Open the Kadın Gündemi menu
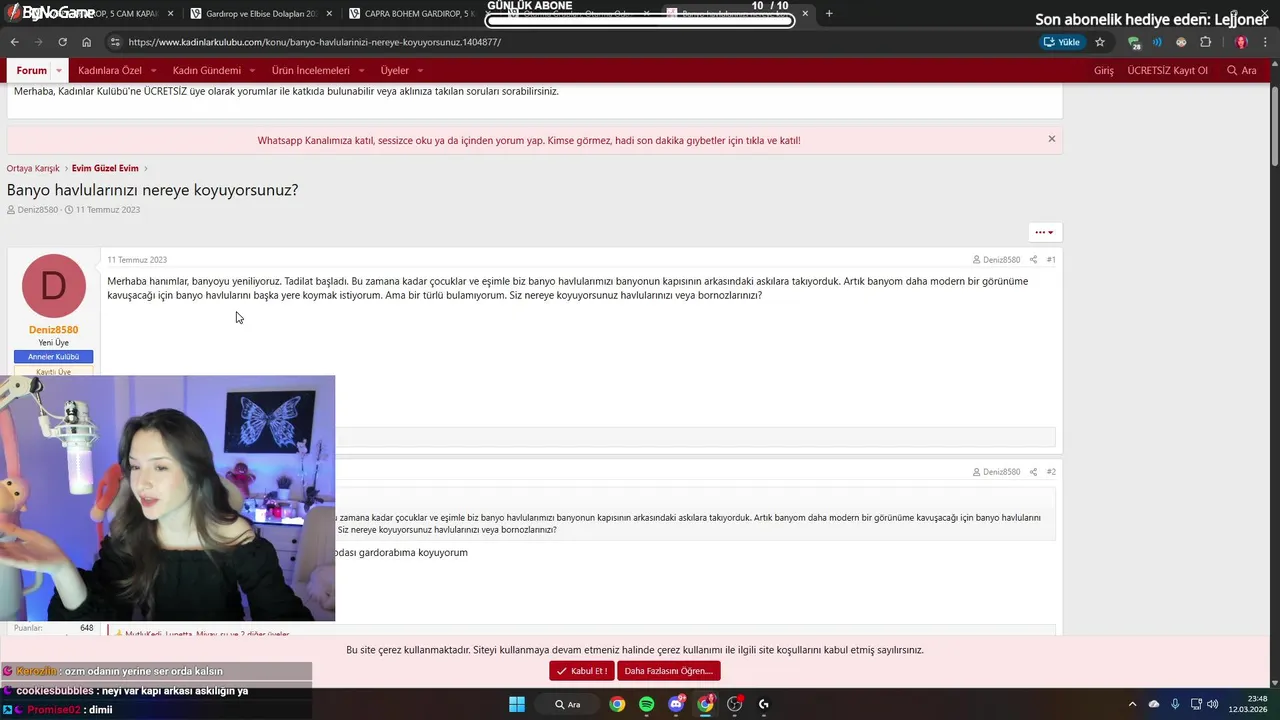This screenshot has height=720, width=1280. pos(207,71)
